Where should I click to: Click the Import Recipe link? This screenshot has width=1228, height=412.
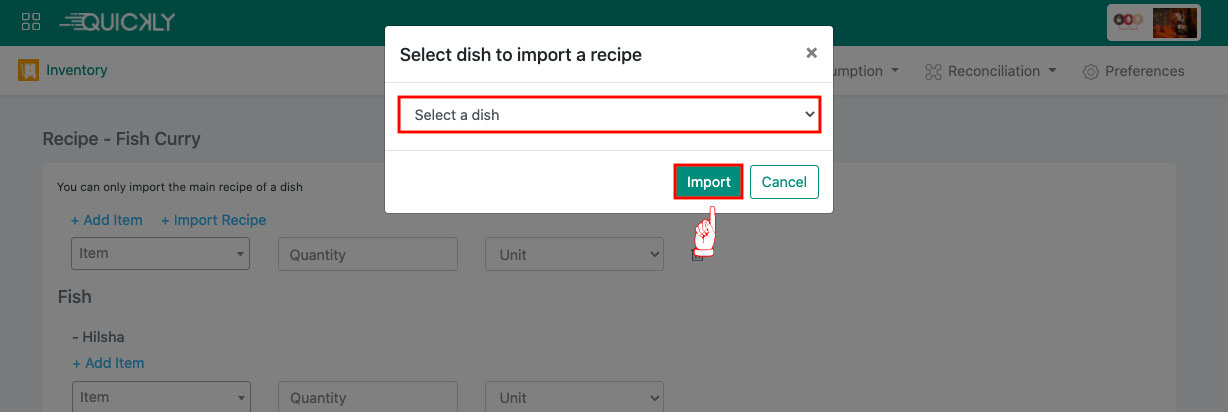pos(214,220)
